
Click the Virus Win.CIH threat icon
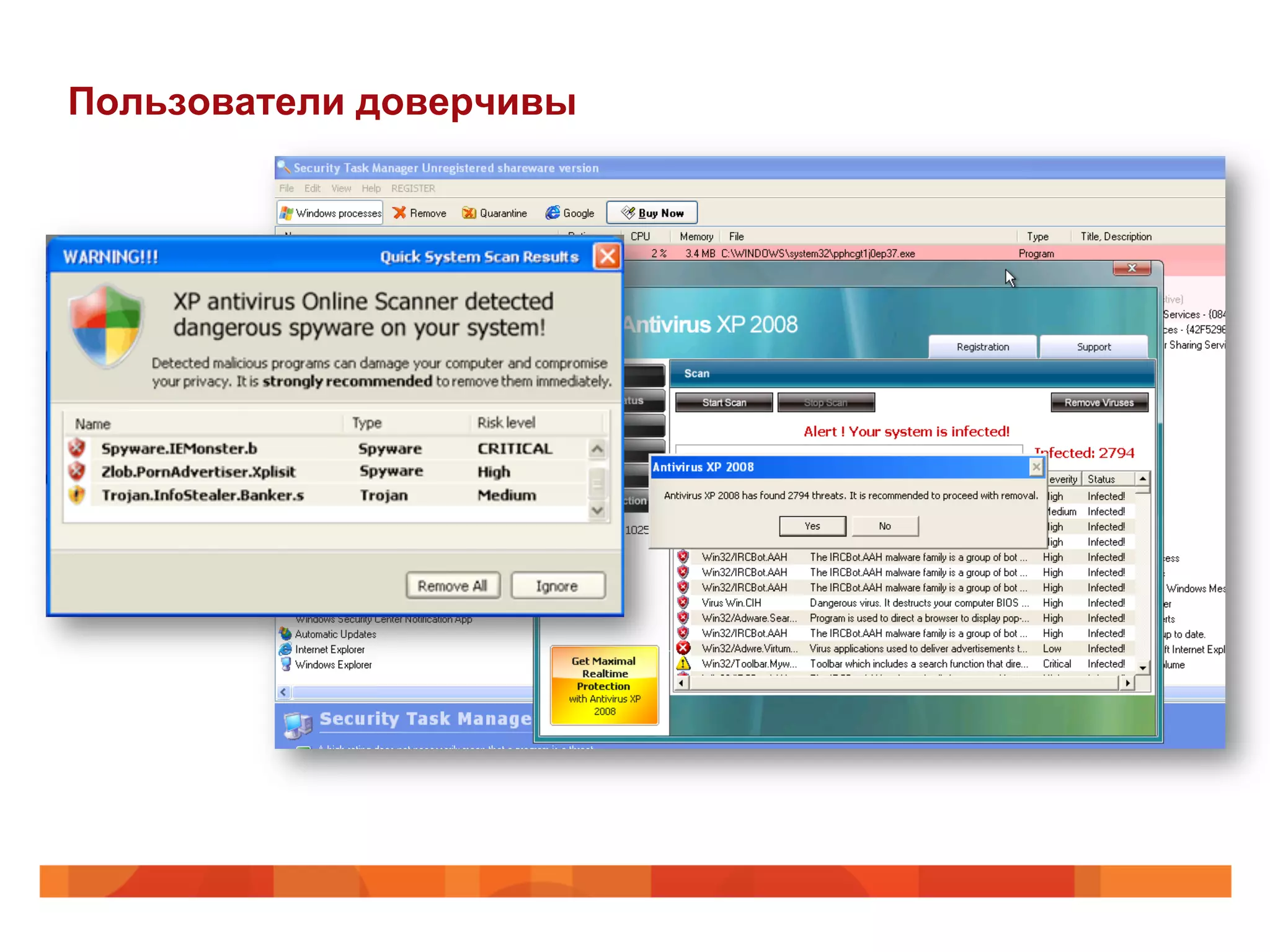point(683,602)
